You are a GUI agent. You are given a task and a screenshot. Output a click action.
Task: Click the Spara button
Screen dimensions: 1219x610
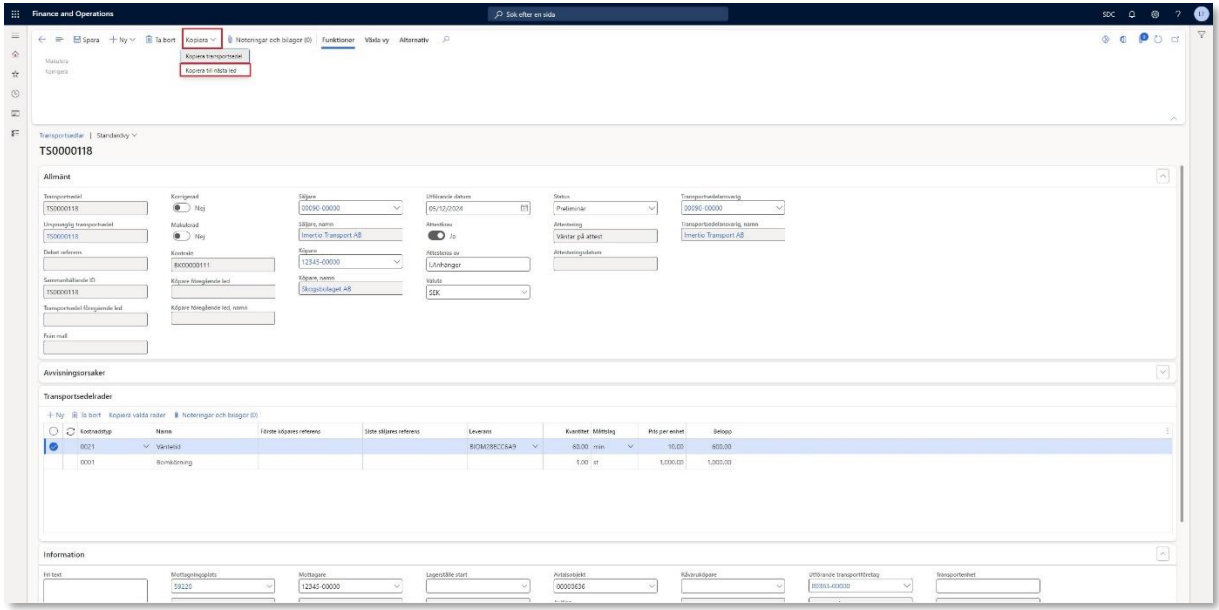pos(84,39)
